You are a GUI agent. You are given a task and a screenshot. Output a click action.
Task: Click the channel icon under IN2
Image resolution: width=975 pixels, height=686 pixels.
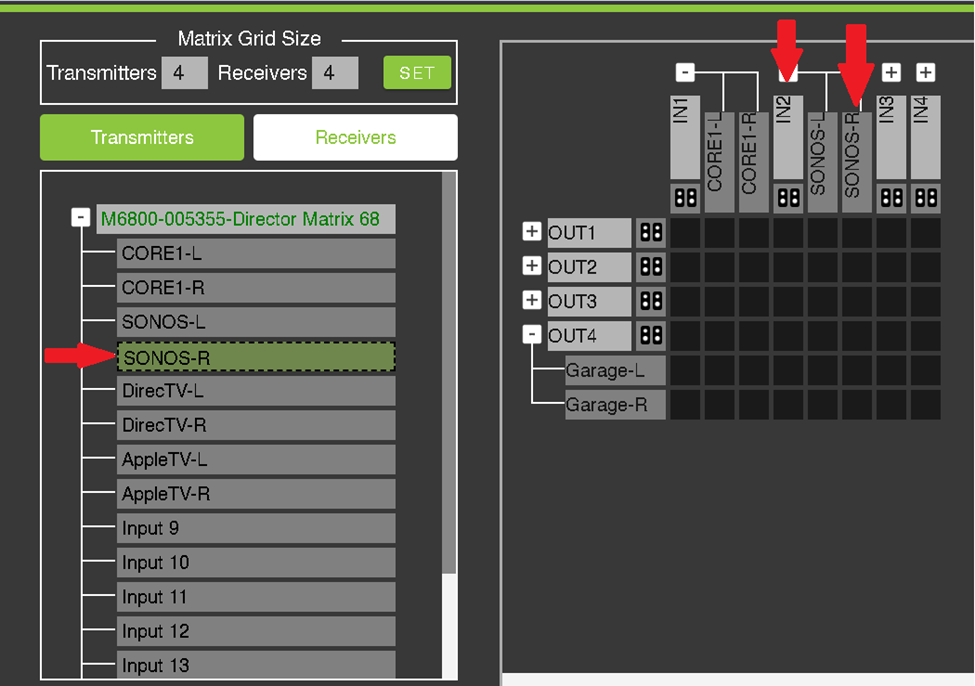[x=788, y=197]
